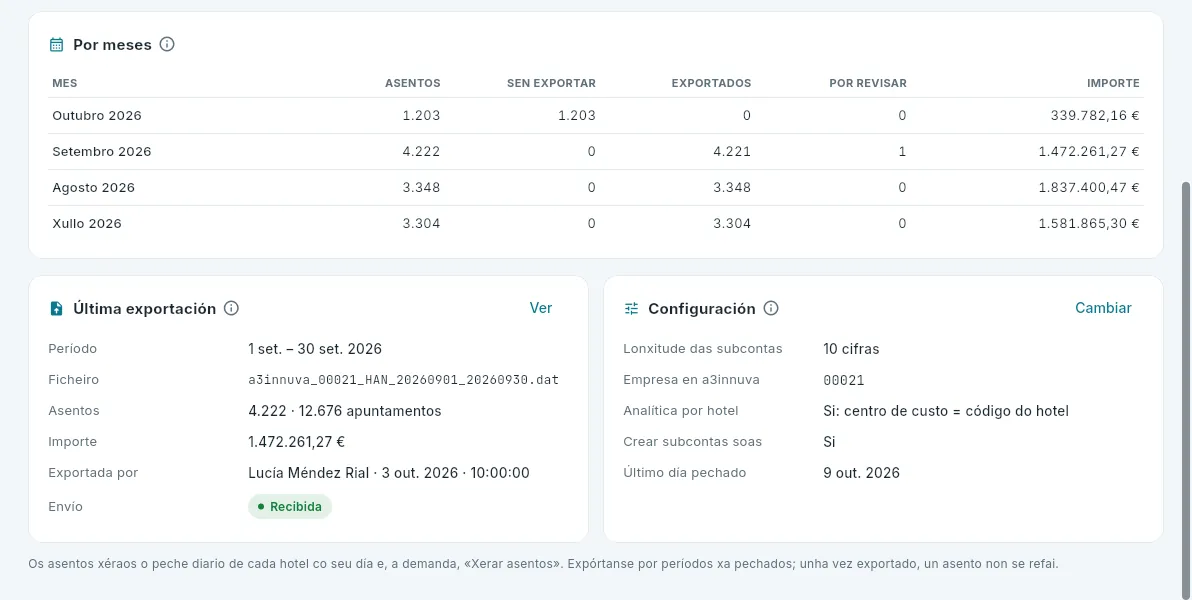Viewport: 1192px width, 600px height.
Task: Click the date 9 out. 2026
Action: click(861, 473)
